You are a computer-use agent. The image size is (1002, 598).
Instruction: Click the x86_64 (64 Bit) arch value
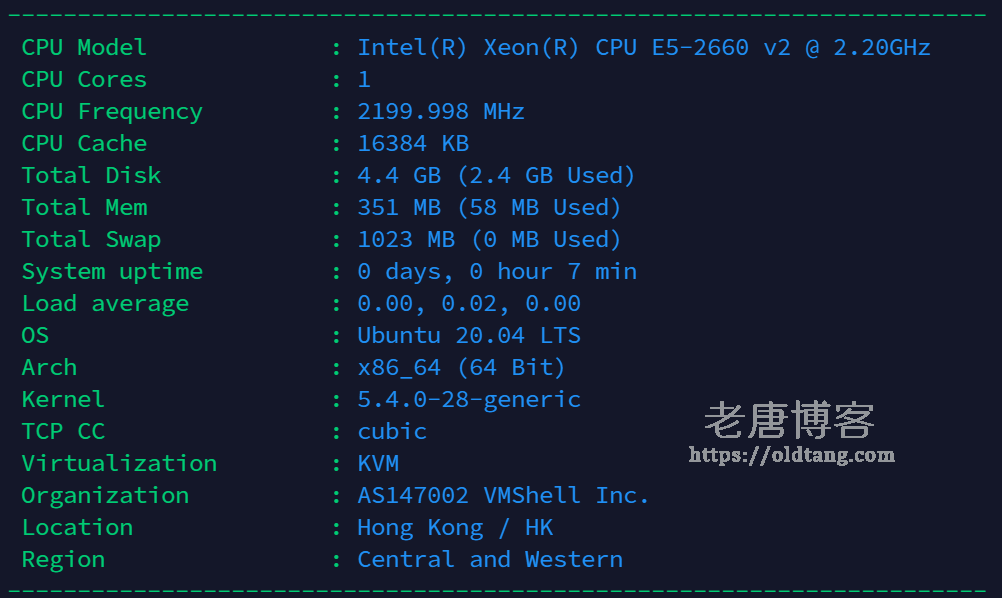(x=461, y=367)
